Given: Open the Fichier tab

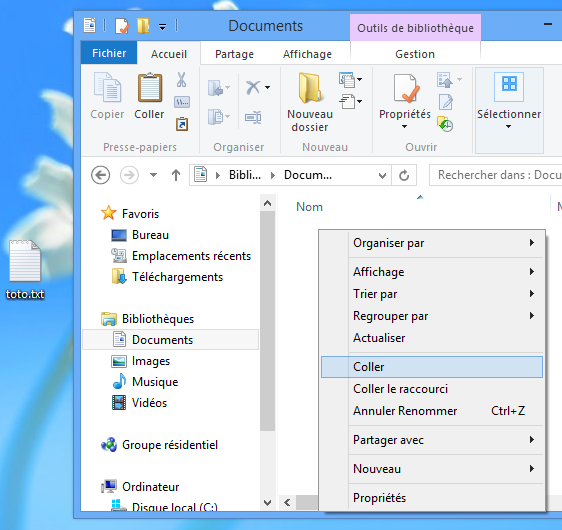Looking at the screenshot, I should tap(109, 53).
